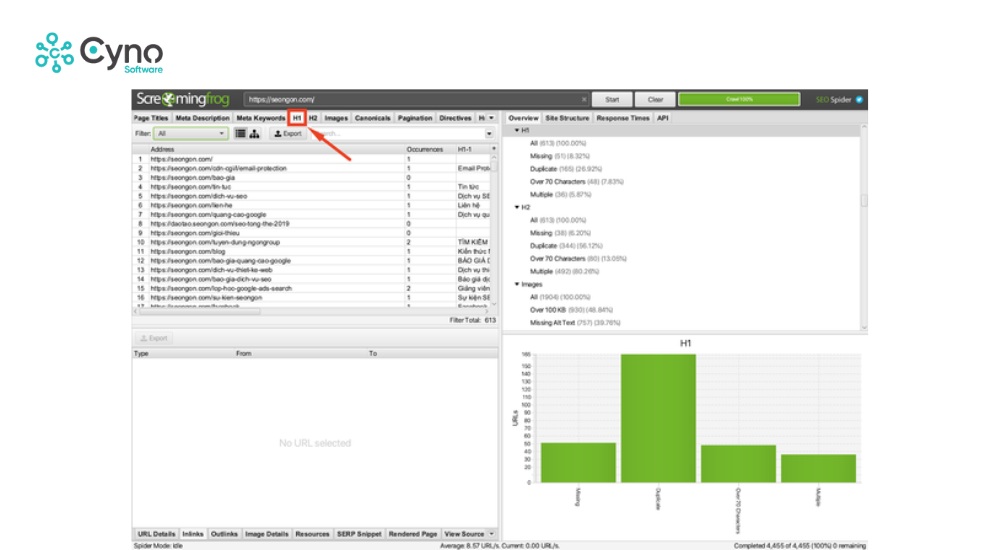Open the Inlinks bottom tab
1000x550 pixels.
(x=193, y=534)
